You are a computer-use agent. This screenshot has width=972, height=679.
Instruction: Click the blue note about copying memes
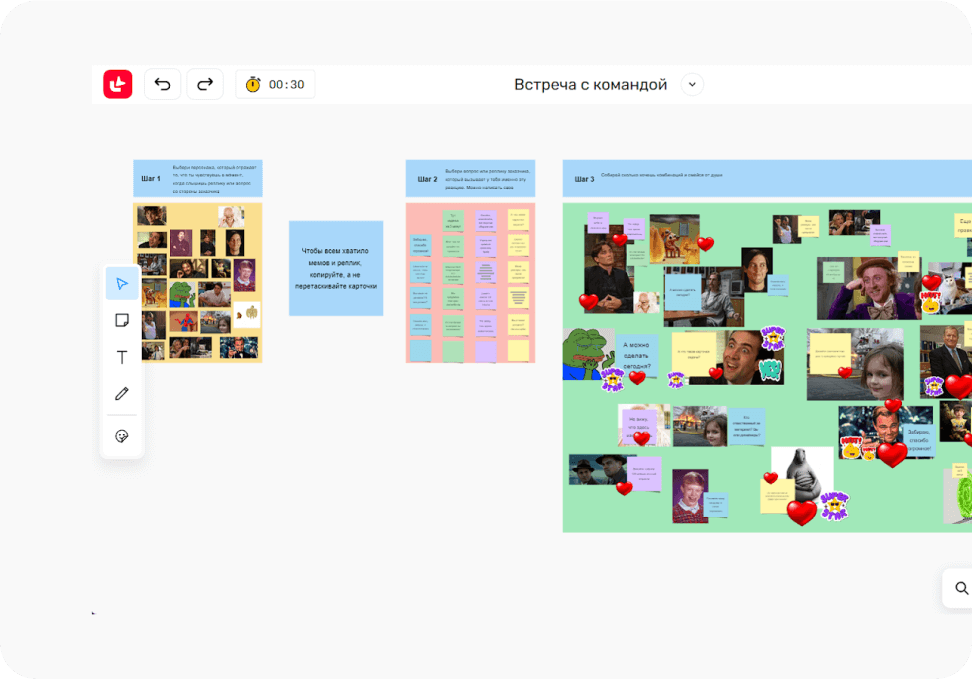point(336,268)
